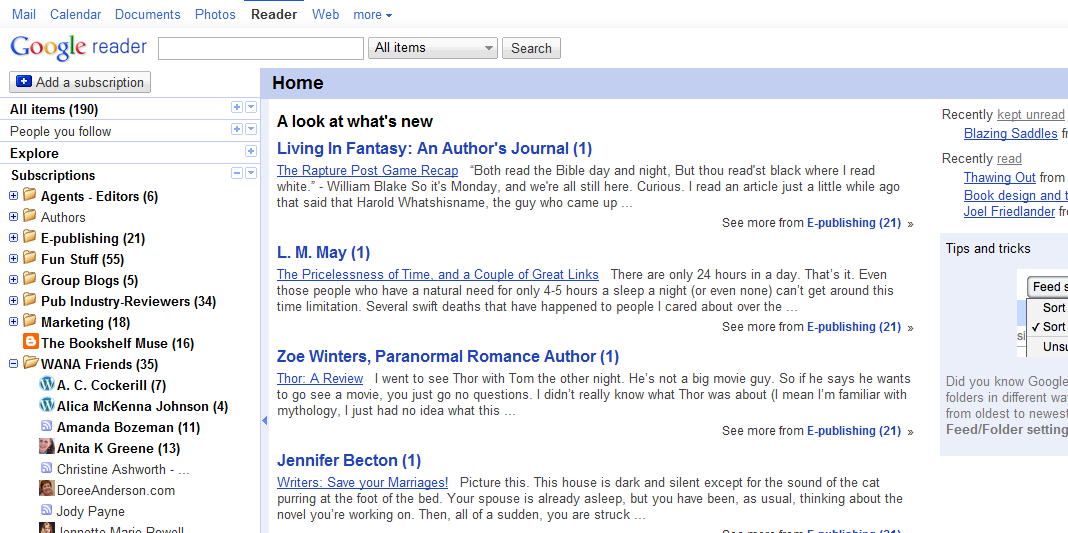Click the feed icon beside Amanda Bozeman
The width and height of the screenshot is (1068, 533).
[46, 427]
